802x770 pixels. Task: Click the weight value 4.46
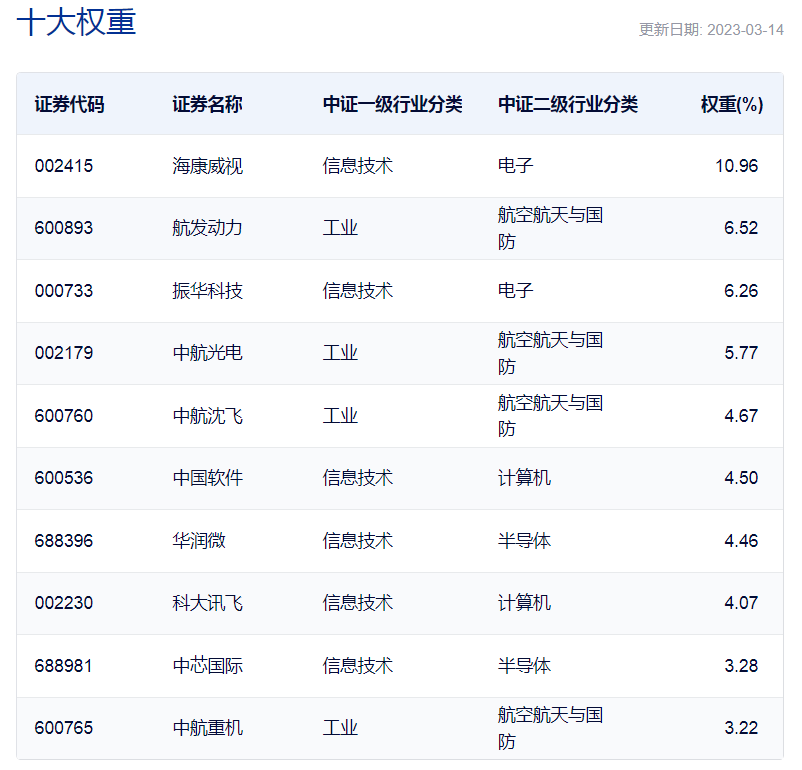tap(741, 540)
